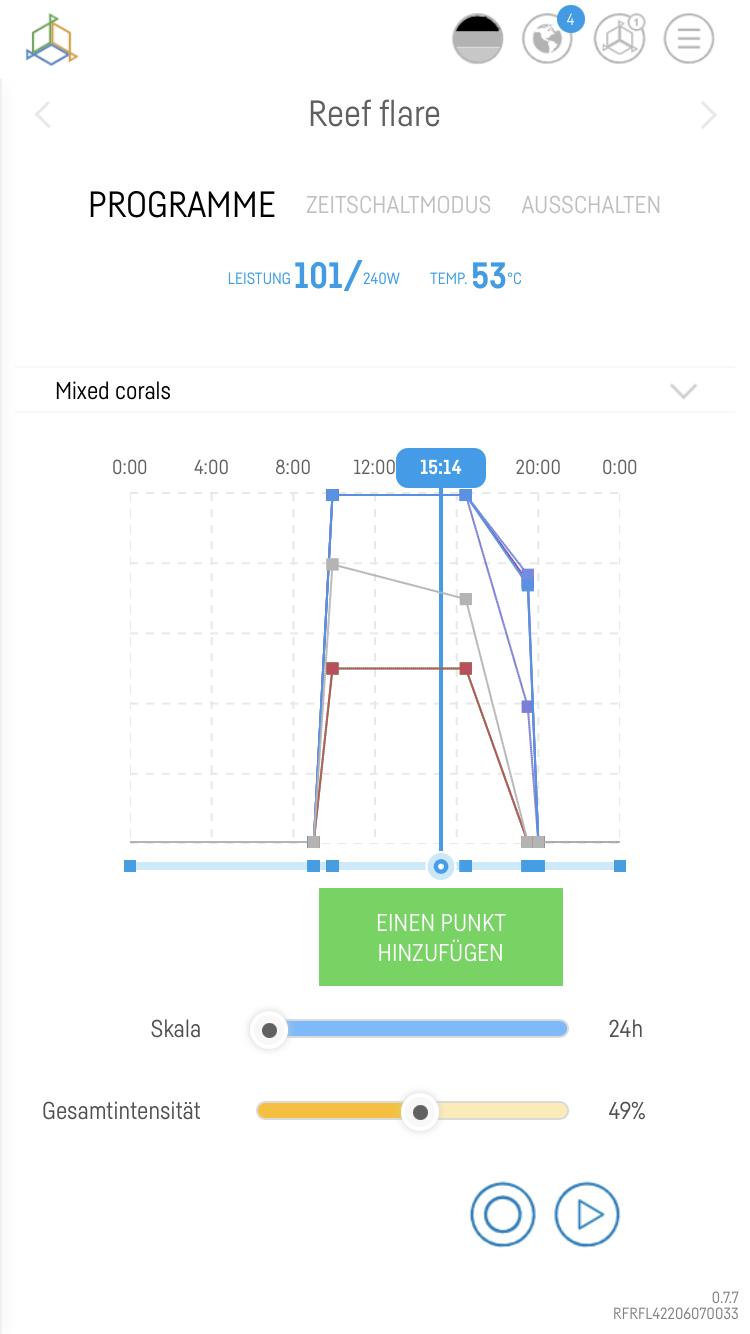This screenshot has width=750, height=1334.
Task: Click the circular timeline position handle
Action: [441, 866]
